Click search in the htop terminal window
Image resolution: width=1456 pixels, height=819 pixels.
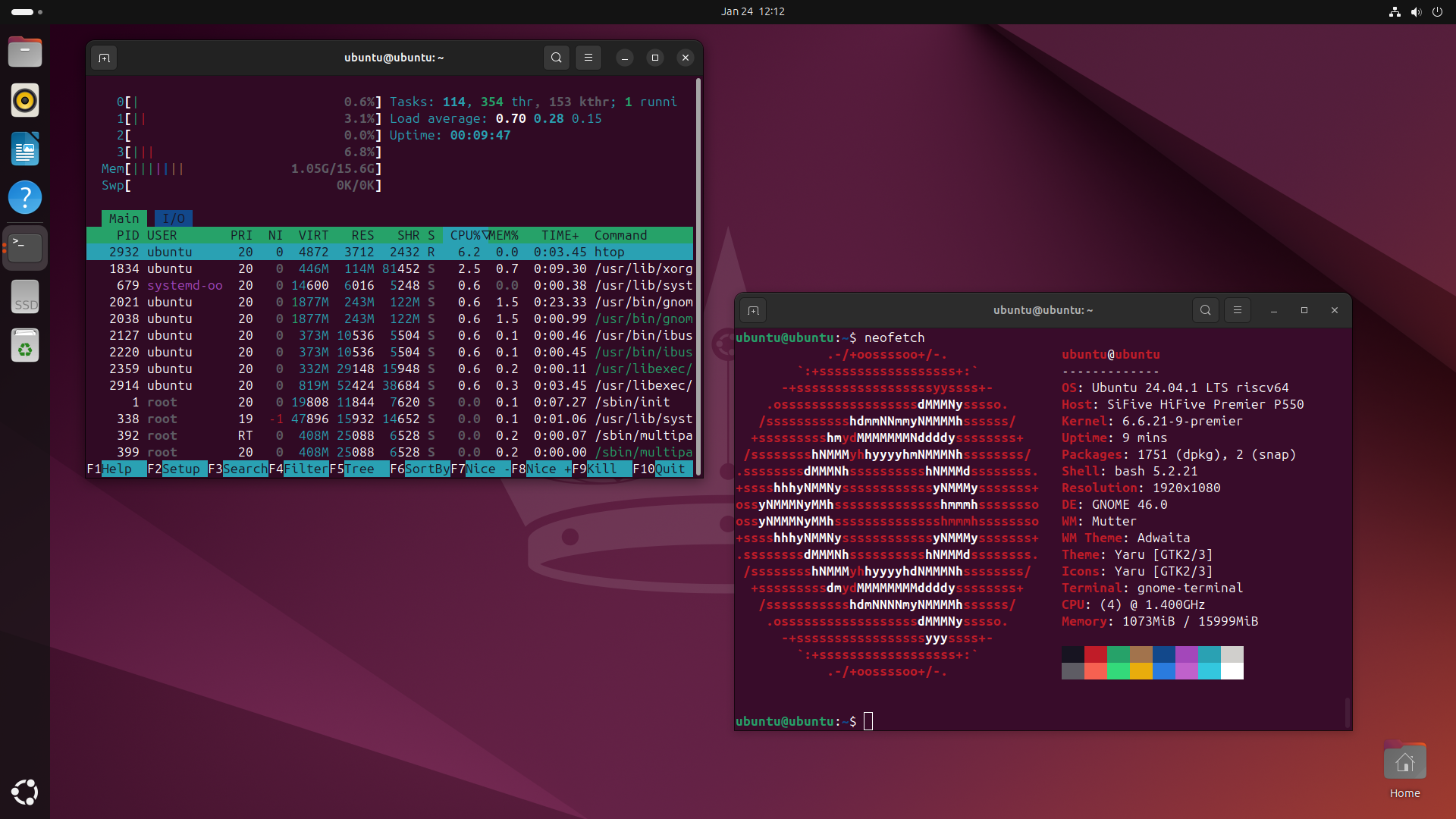(x=557, y=58)
